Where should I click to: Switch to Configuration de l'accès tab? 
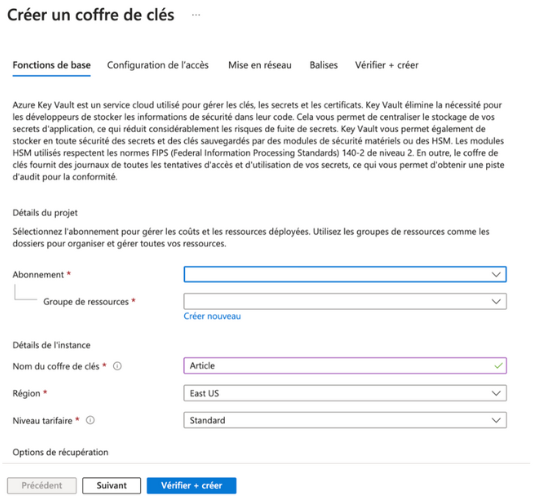[x=158, y=65]
